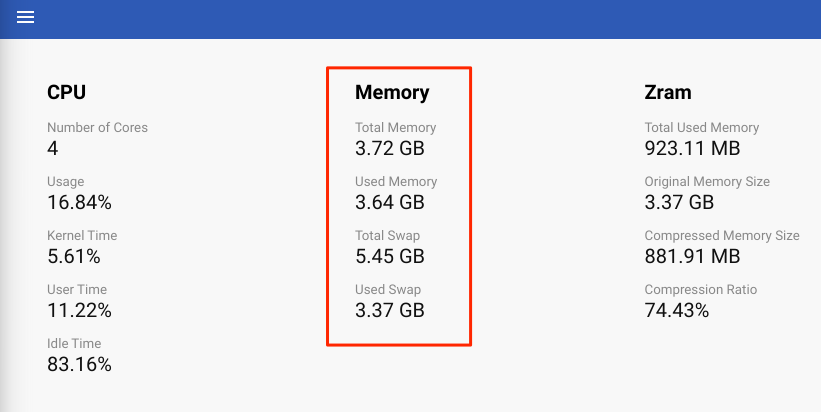Click the CPU Usage 16.84% value

pyautogui.click(x=79, y=203)
